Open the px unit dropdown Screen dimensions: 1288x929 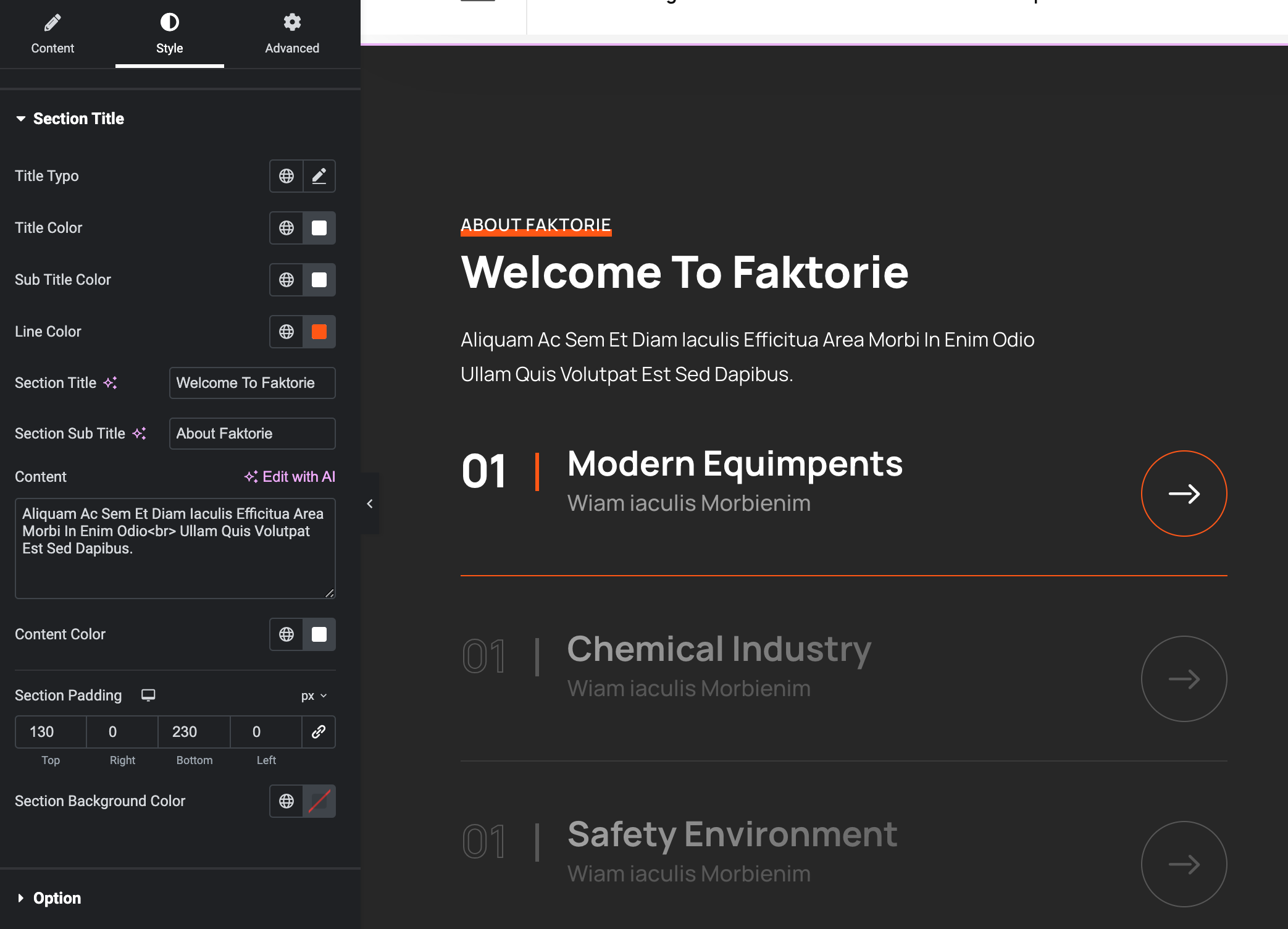pos(314,696)
